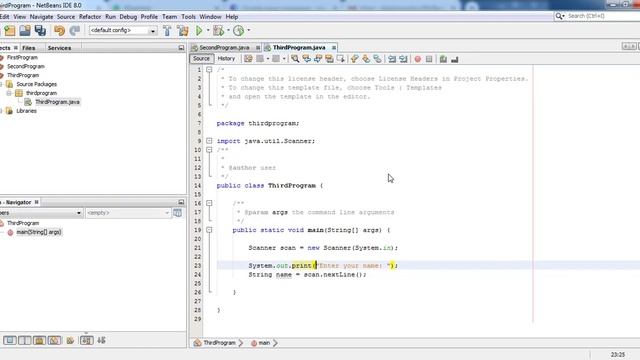Image resolution: width=640 pixels, height=360 pixels.
Task: Shift line right icon
Action: coord(403,59)
